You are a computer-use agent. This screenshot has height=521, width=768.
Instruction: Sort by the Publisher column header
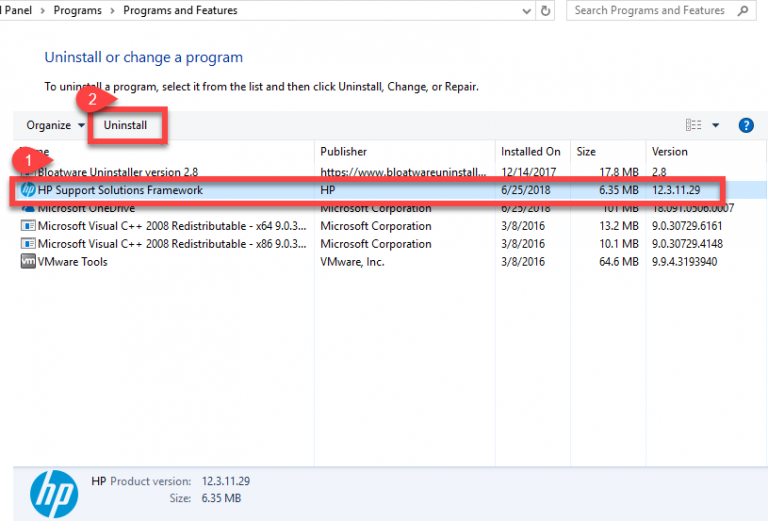(x=405, y=152)
